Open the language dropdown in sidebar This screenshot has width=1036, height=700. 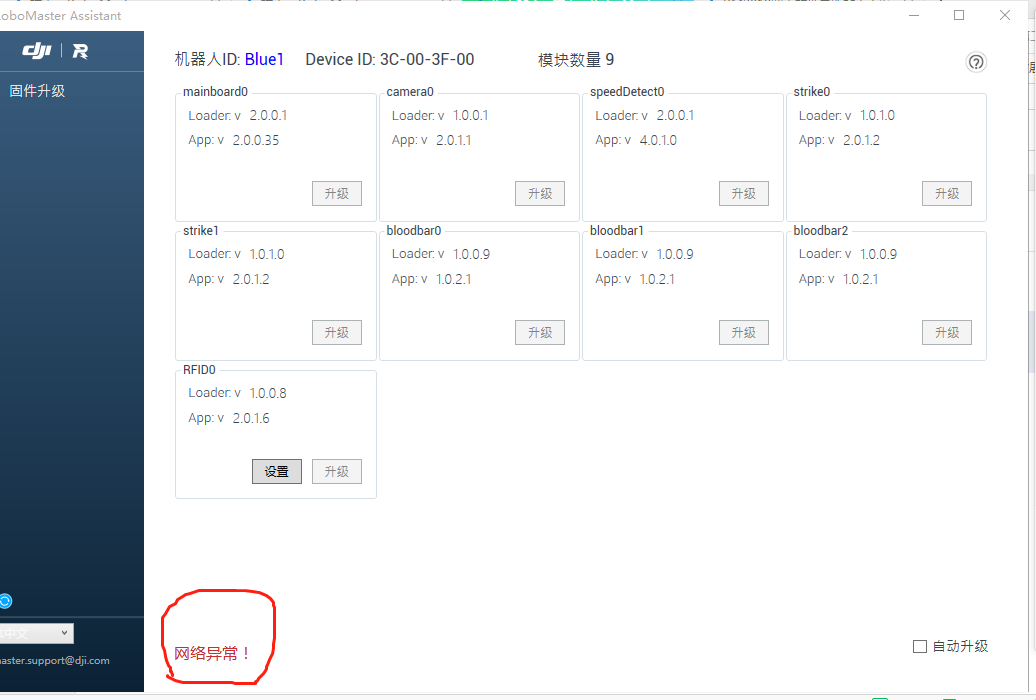36,633
